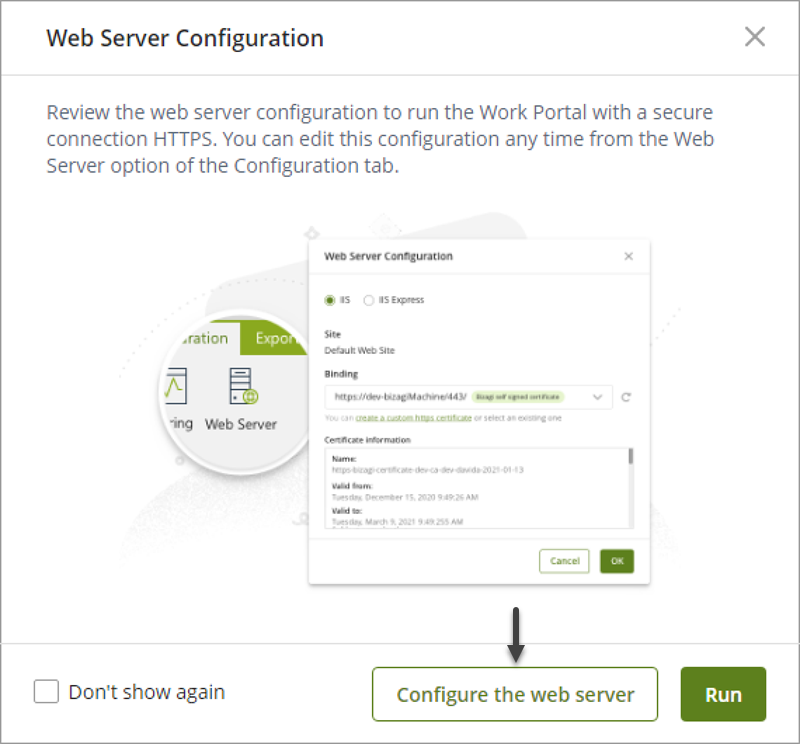Select the IIS radio option
The image size is (800, 744).
tap(330, 300)
